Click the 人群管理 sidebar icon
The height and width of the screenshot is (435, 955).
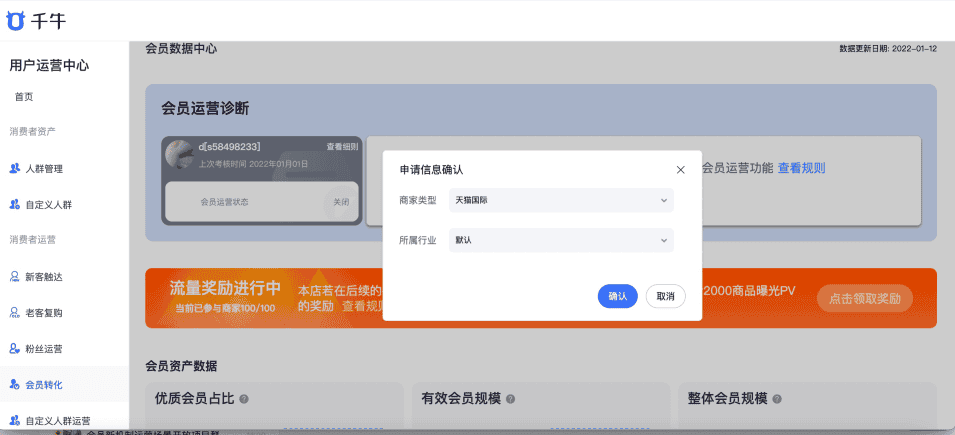[x=15, y=169]
